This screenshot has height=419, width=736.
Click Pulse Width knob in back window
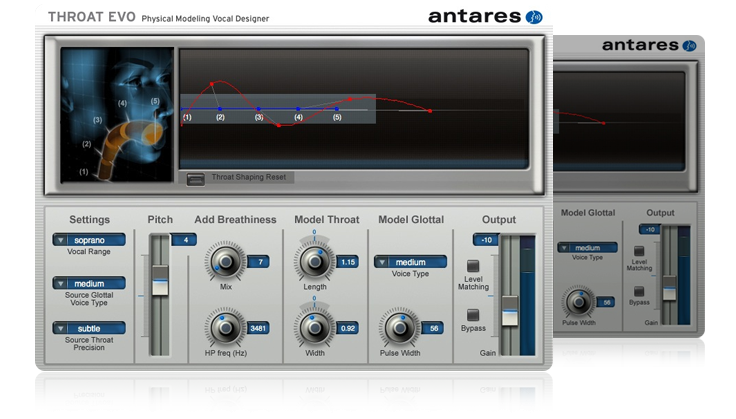click(579, 302)
